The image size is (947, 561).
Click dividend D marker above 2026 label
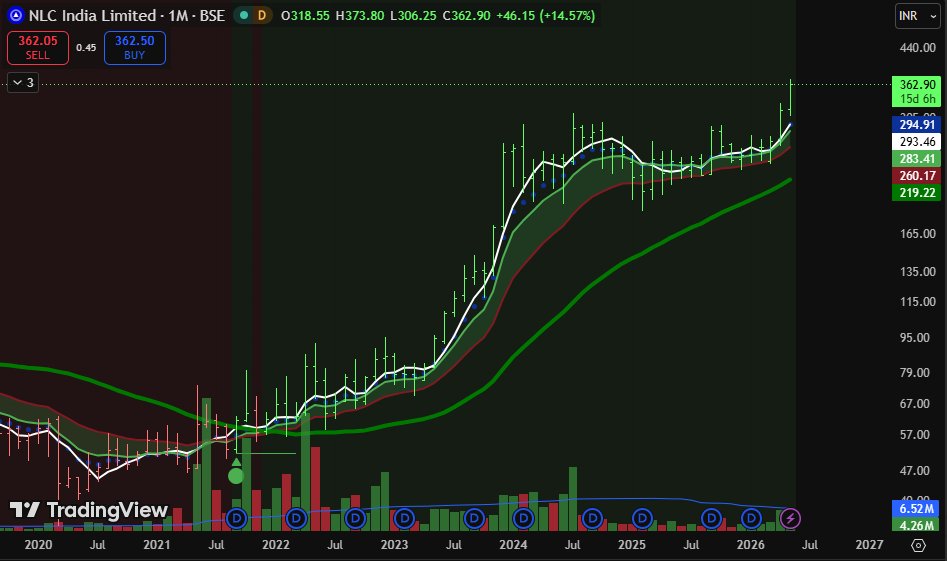tap(751, 518)
